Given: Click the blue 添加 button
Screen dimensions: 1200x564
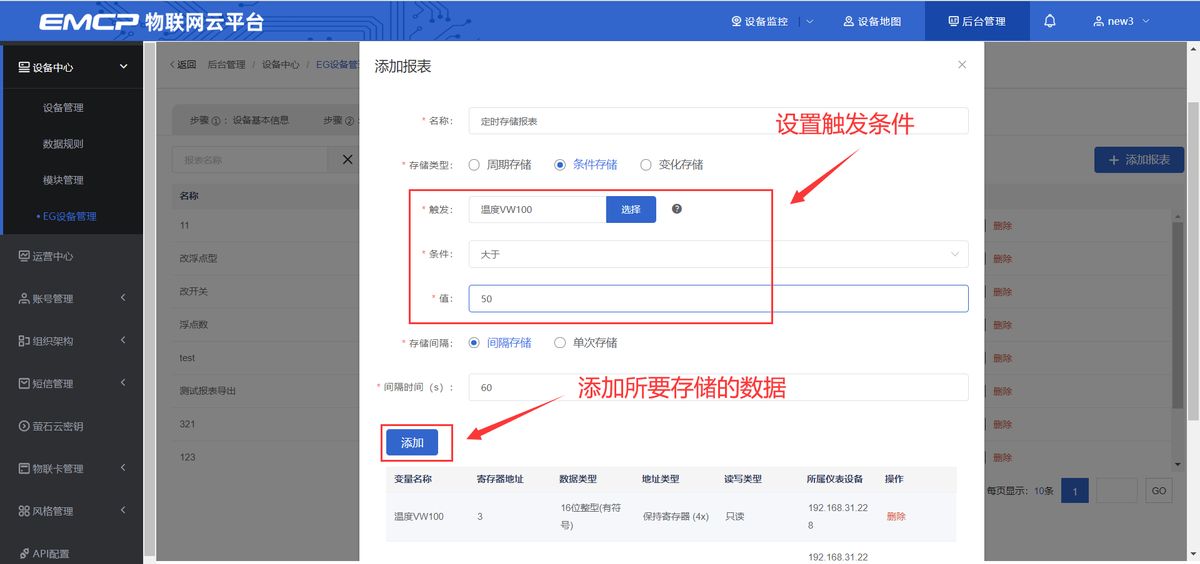Looking at the screenshot, I should tap(412, 443).
